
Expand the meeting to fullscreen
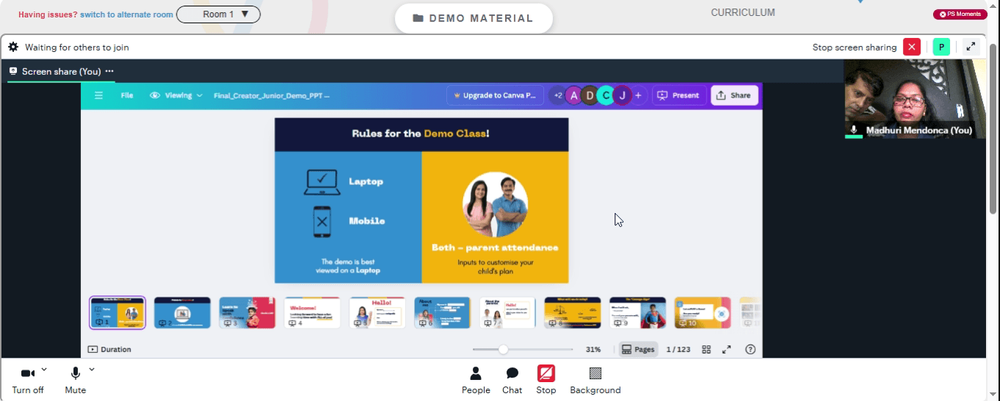pyautogui.click(x=970, y=47)
